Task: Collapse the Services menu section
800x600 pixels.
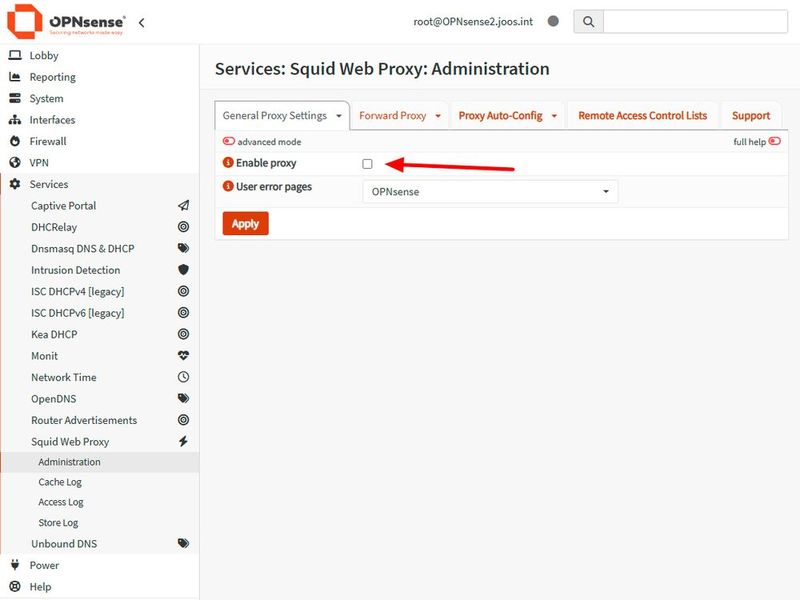Action: click(x=99, y=184)
